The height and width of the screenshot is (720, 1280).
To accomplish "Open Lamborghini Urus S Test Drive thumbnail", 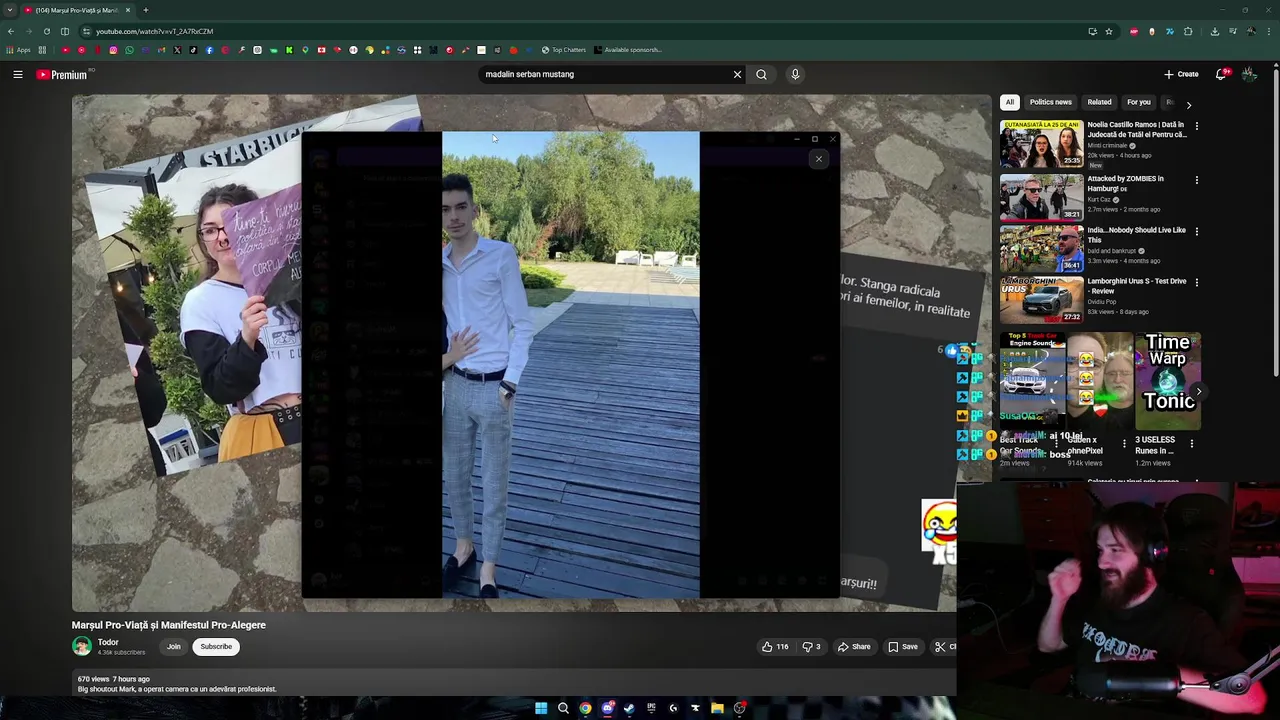I will [x=1041, y=300].
